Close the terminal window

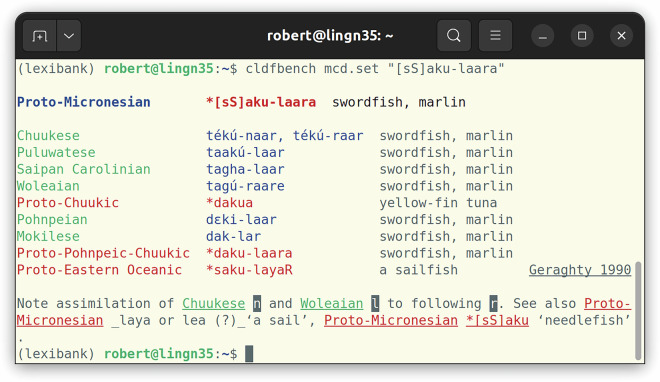point(621,36)
